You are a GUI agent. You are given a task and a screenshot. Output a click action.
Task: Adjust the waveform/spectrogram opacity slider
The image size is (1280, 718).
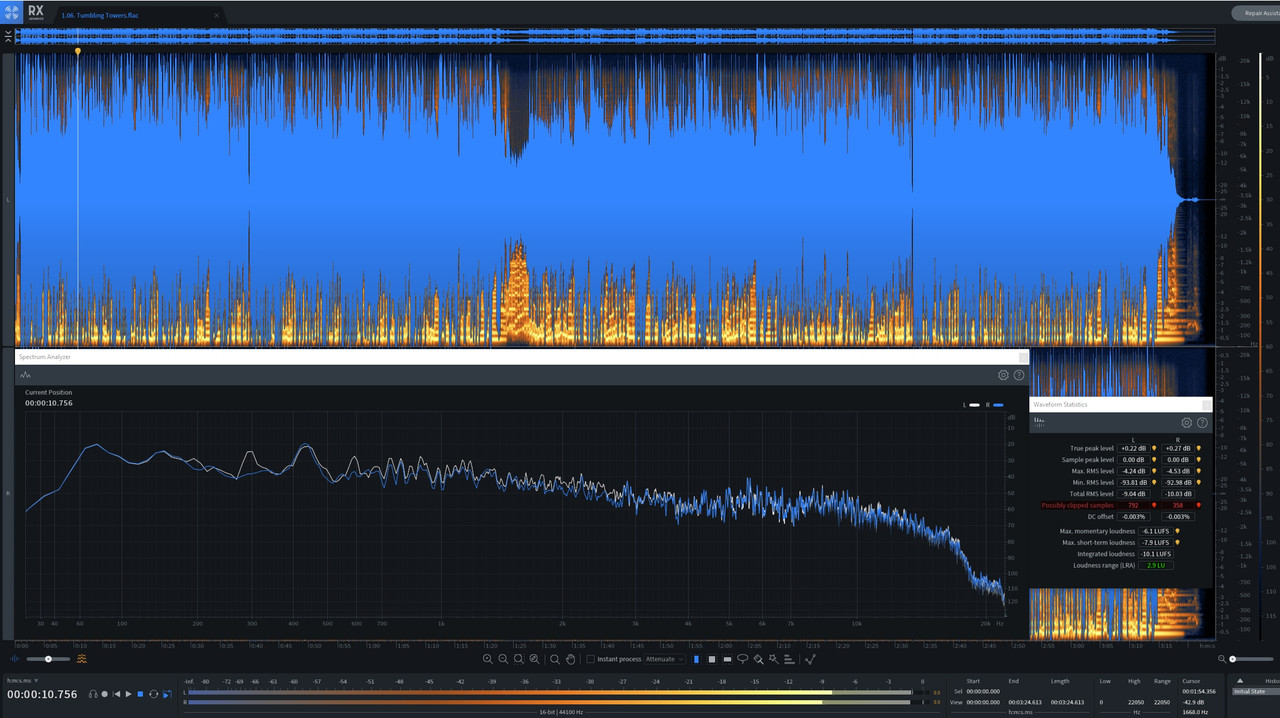48,659
